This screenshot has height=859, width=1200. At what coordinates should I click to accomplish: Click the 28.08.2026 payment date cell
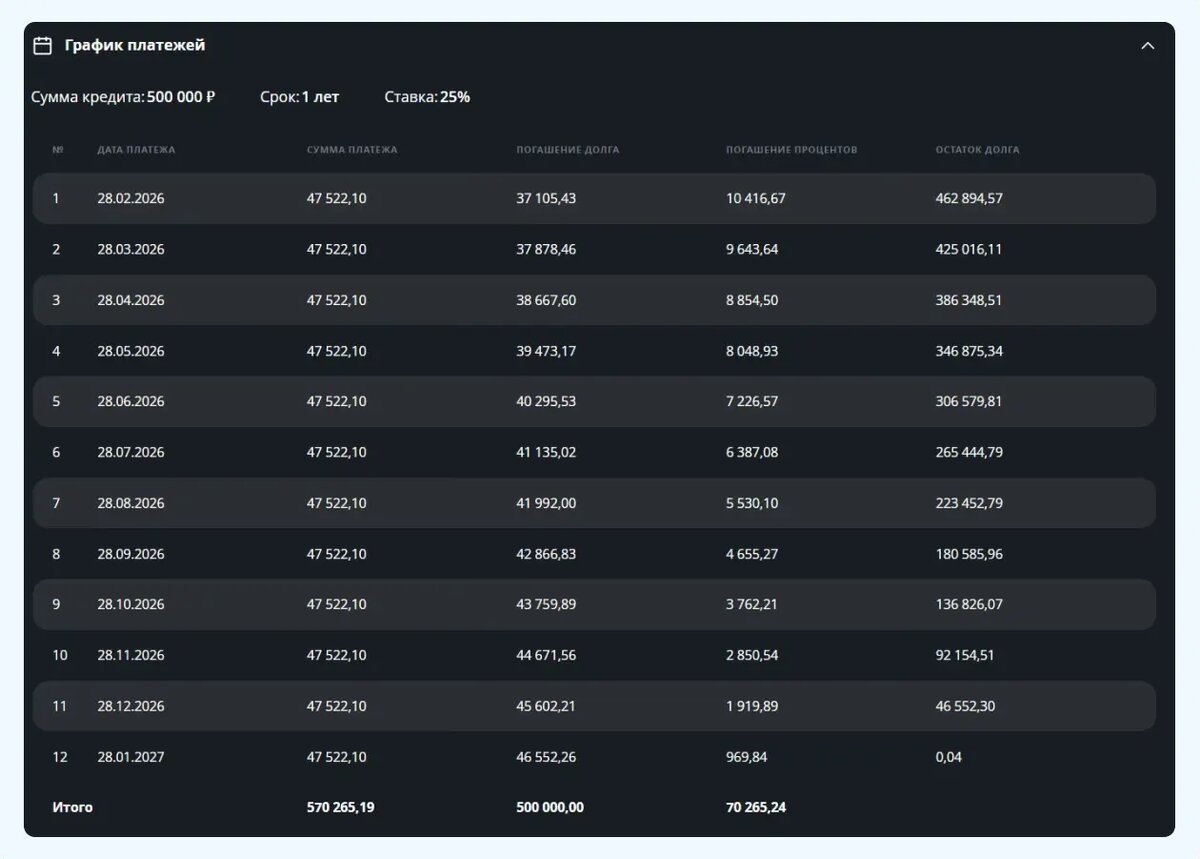pyautogui.click(x=131, y=503)
